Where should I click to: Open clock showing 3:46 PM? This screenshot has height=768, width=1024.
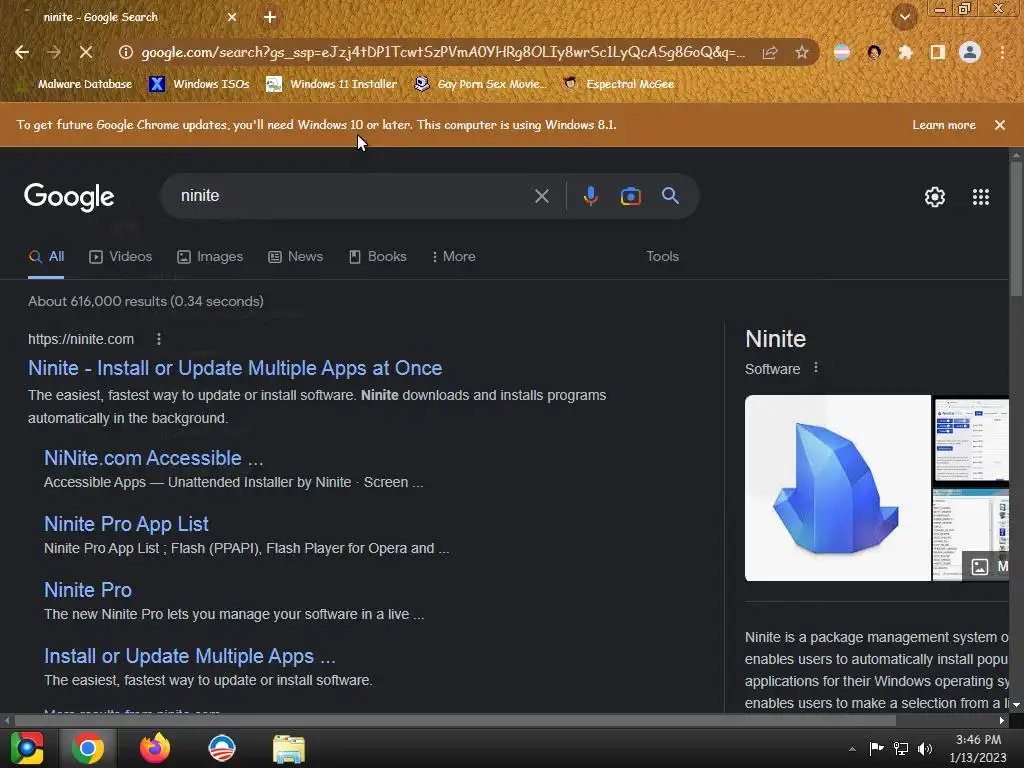tap(978, 748)
